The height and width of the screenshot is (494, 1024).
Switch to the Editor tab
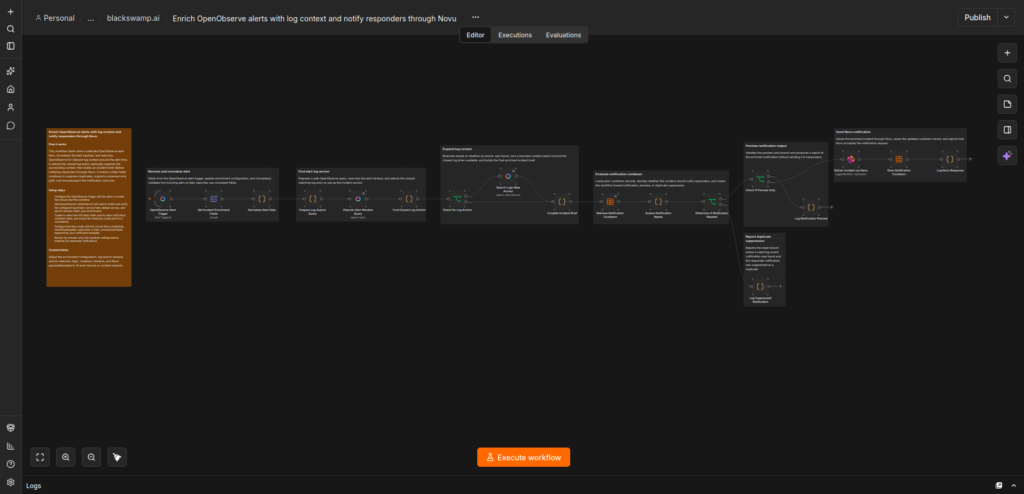tap(475, 35)
